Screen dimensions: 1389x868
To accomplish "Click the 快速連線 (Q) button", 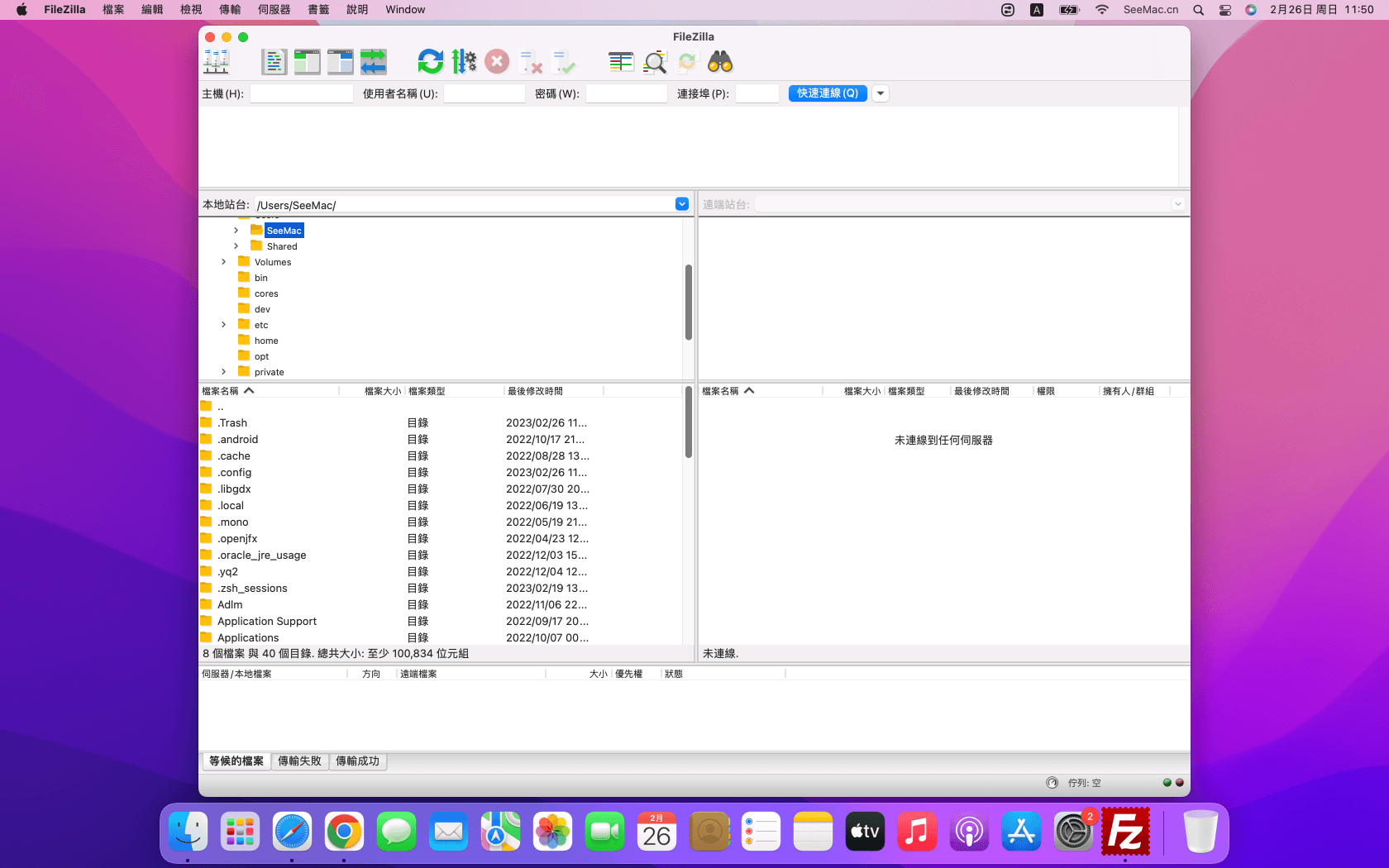I will point(828,93).
